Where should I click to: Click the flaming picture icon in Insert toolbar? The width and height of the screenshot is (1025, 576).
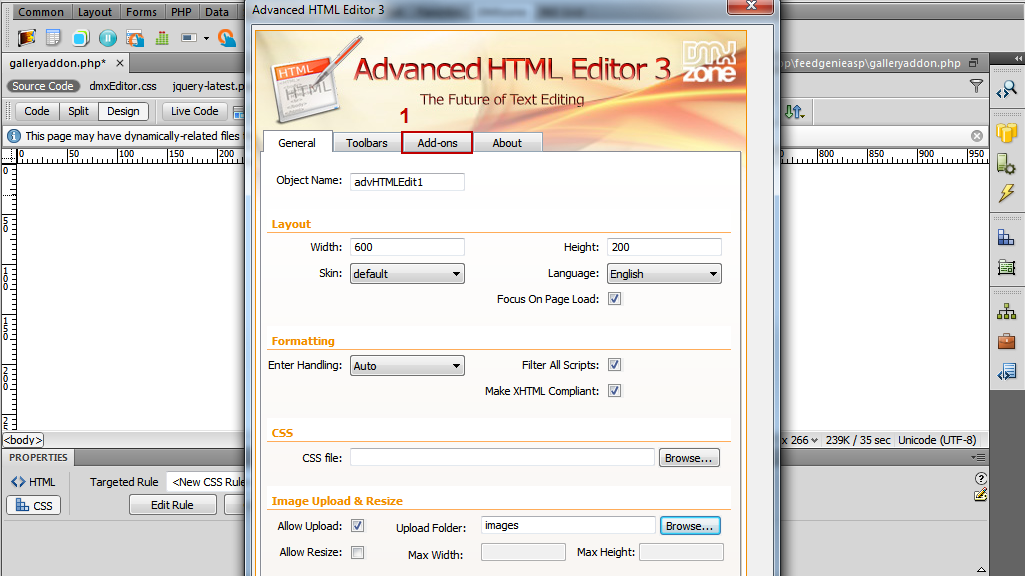[27, 38]
